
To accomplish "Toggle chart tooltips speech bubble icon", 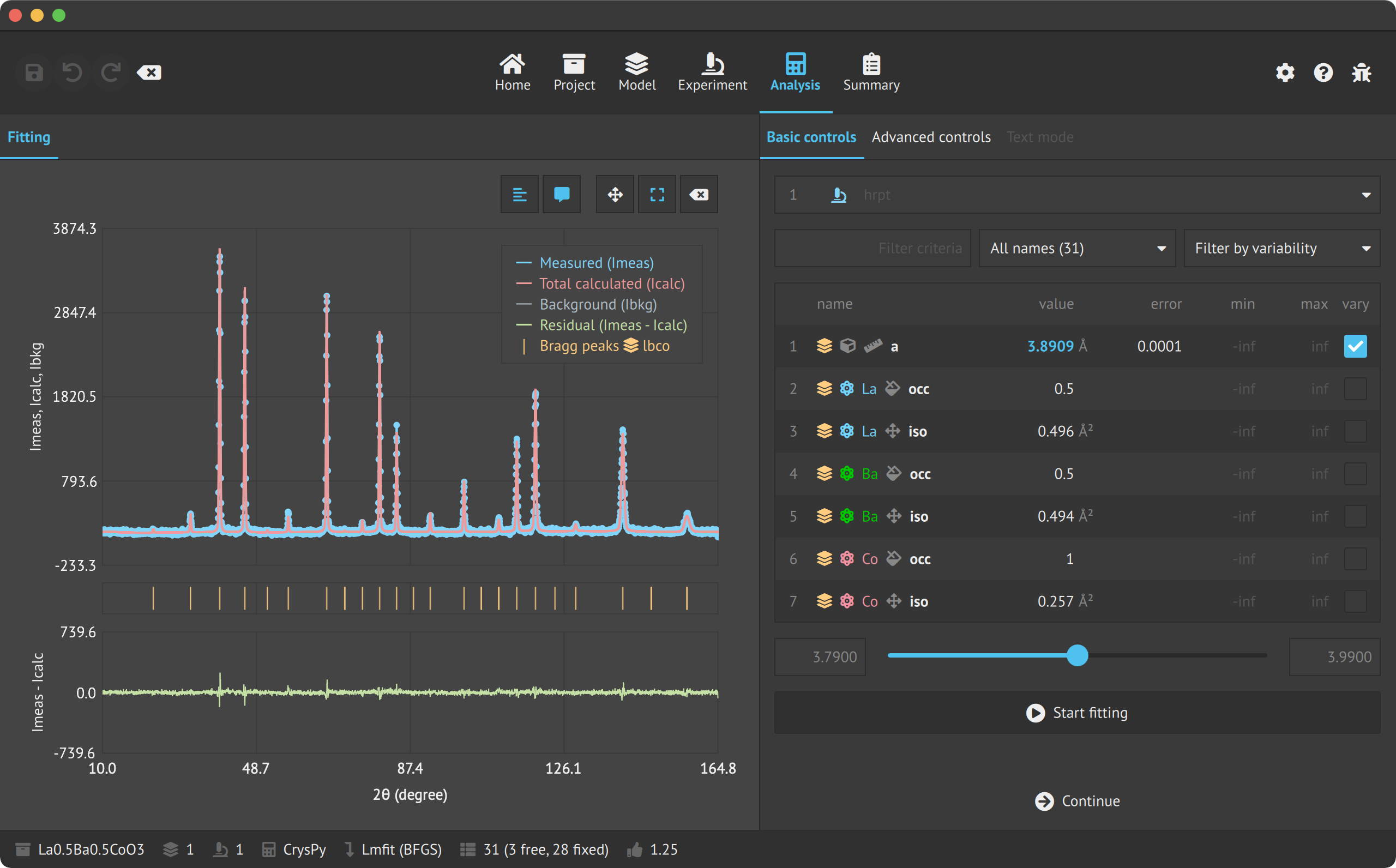I will [x=561, y=195].
